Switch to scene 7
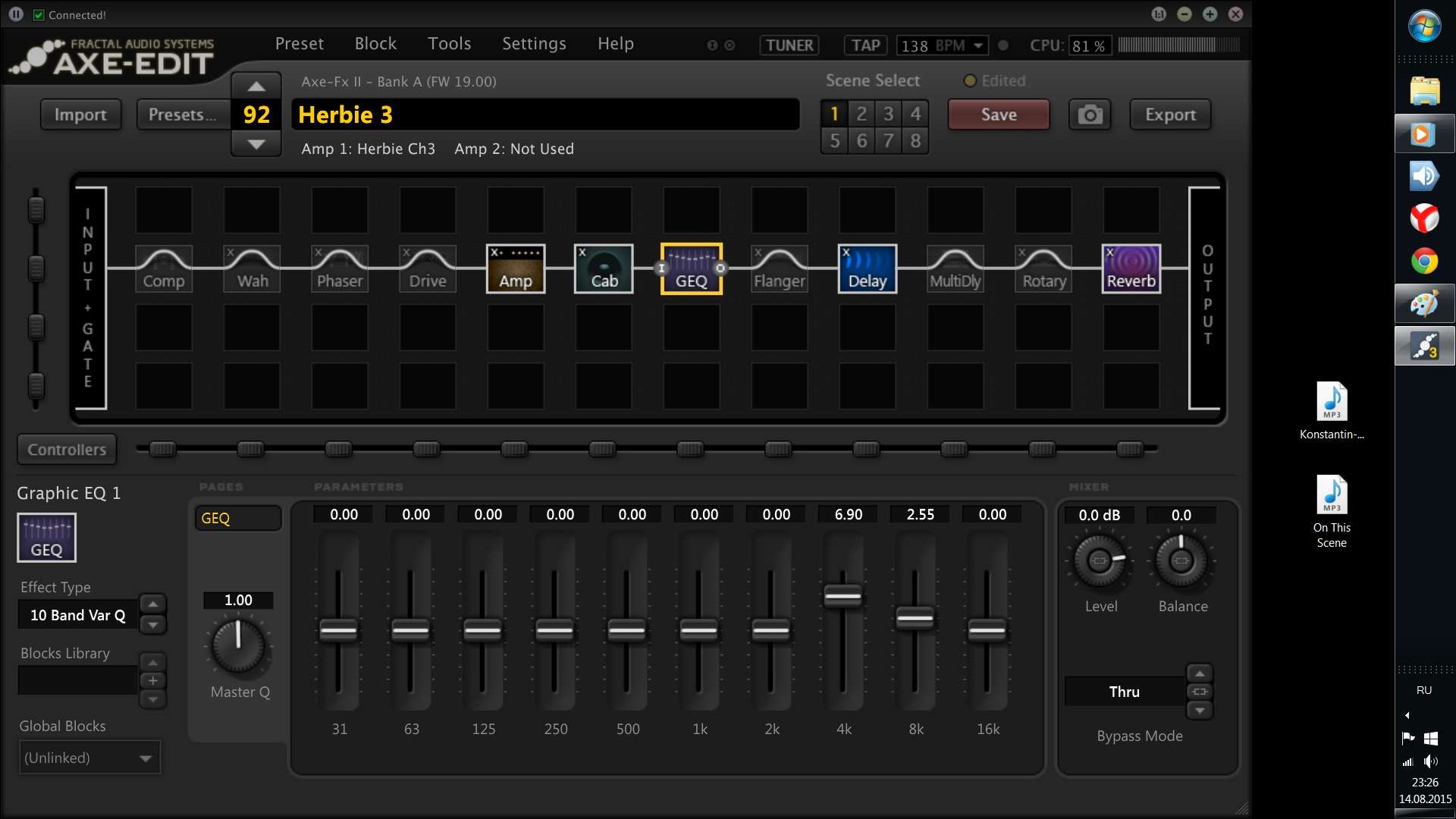The width and height of the screenshot is (1456, 819). (x=889, y=140)
